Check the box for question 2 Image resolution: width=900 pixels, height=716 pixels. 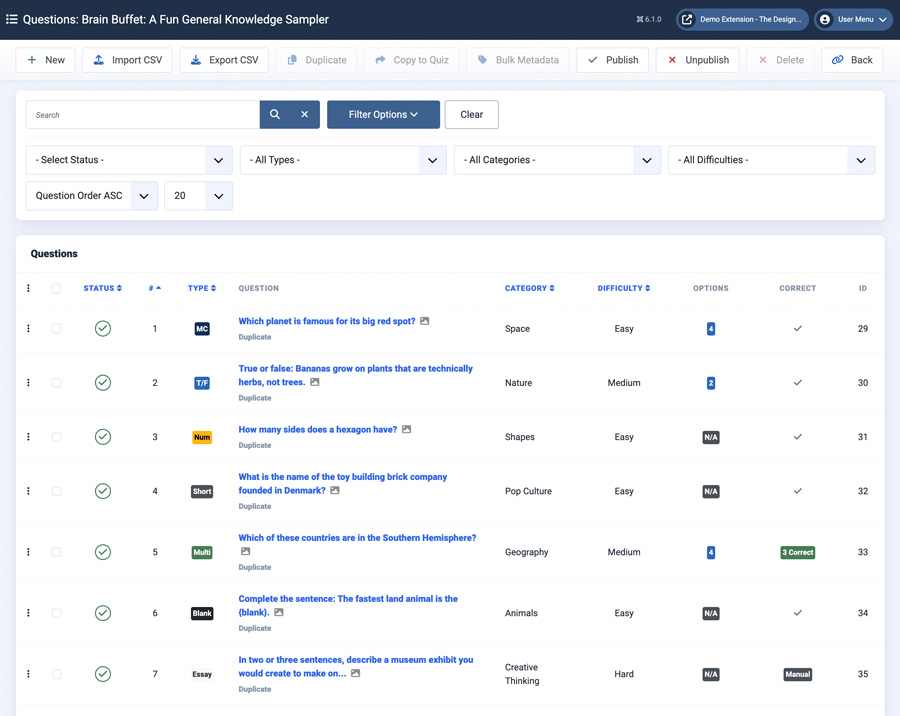tap(56, 382)
